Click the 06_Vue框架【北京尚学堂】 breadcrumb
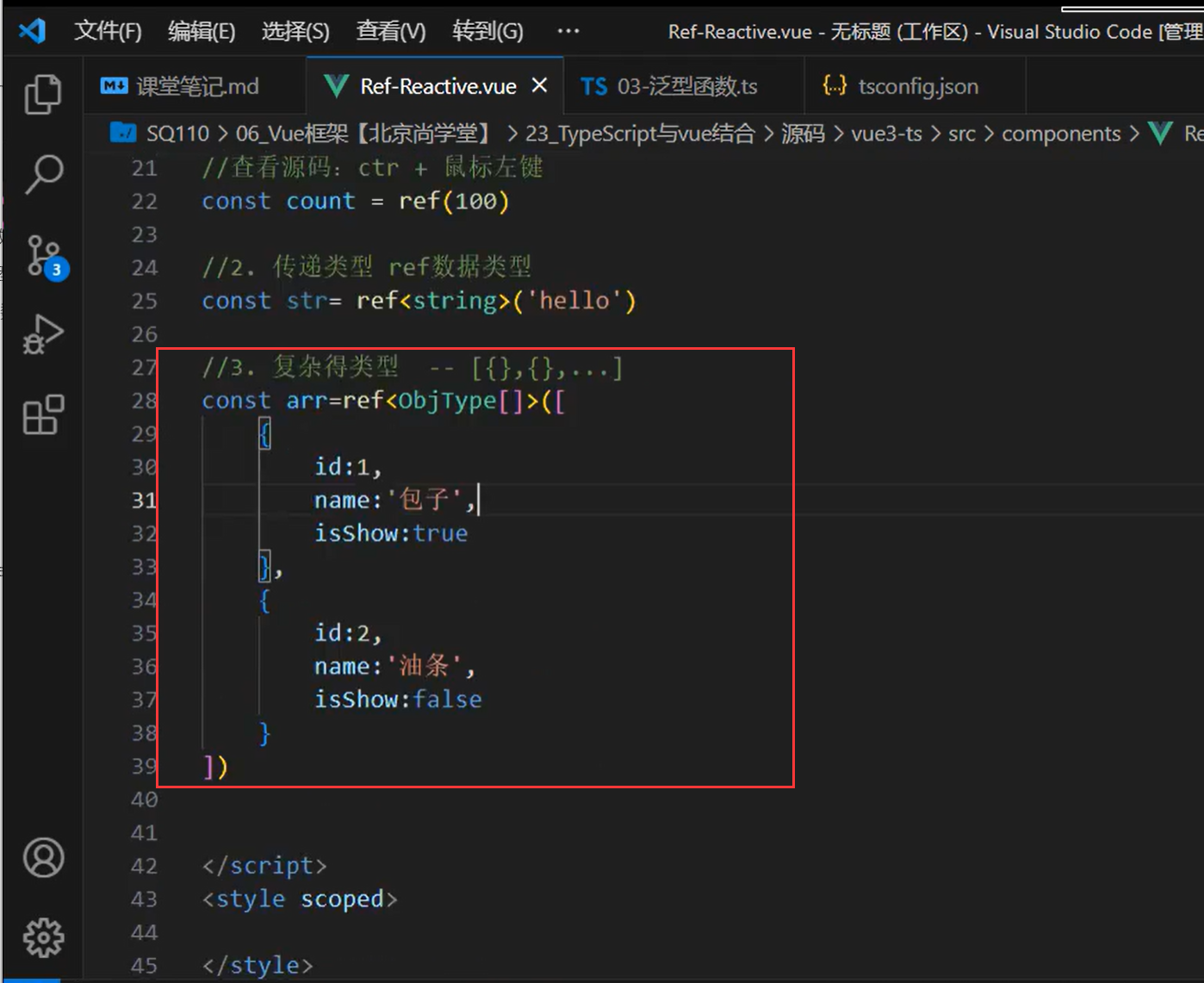This screenshot has width=1204, height=983. click(367, 134)
